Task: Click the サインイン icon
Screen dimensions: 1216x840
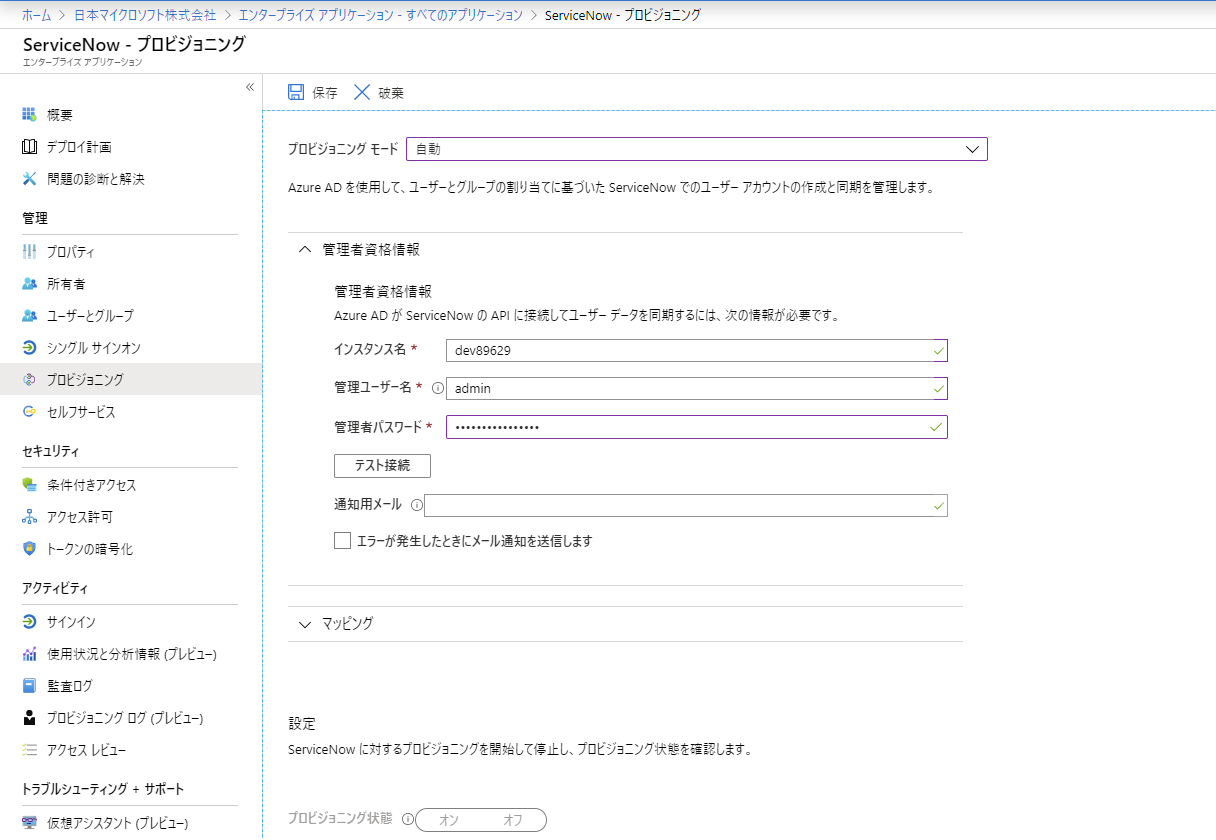Action: pyautogui.click(x=29, y=622)
